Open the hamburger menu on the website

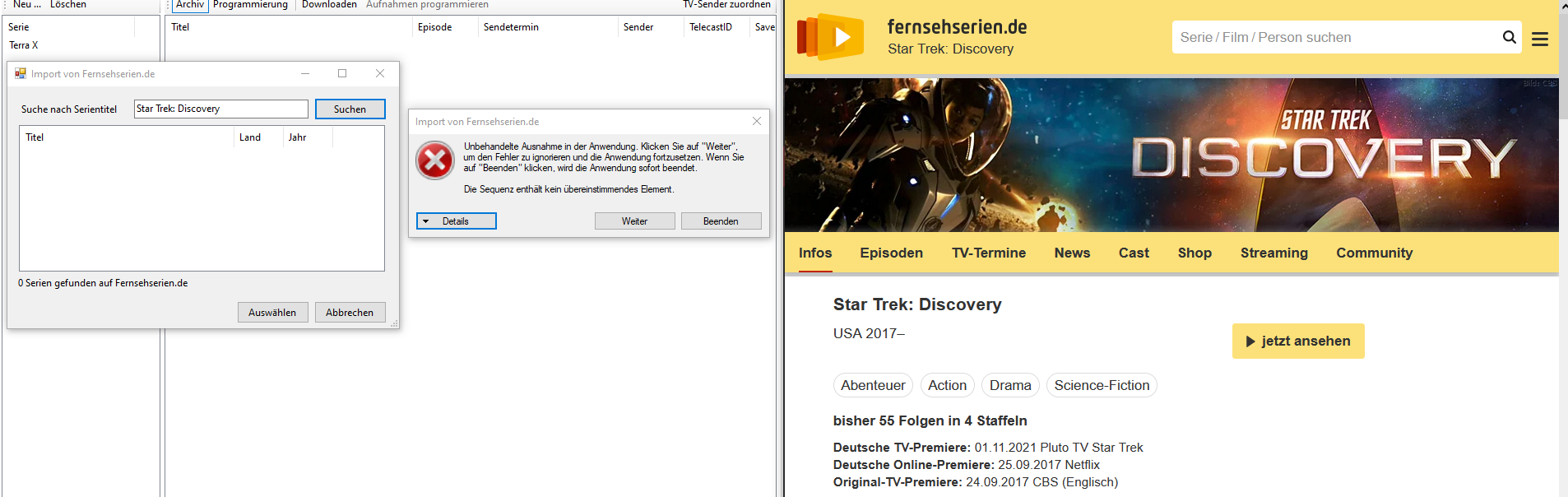[1540, 39]
